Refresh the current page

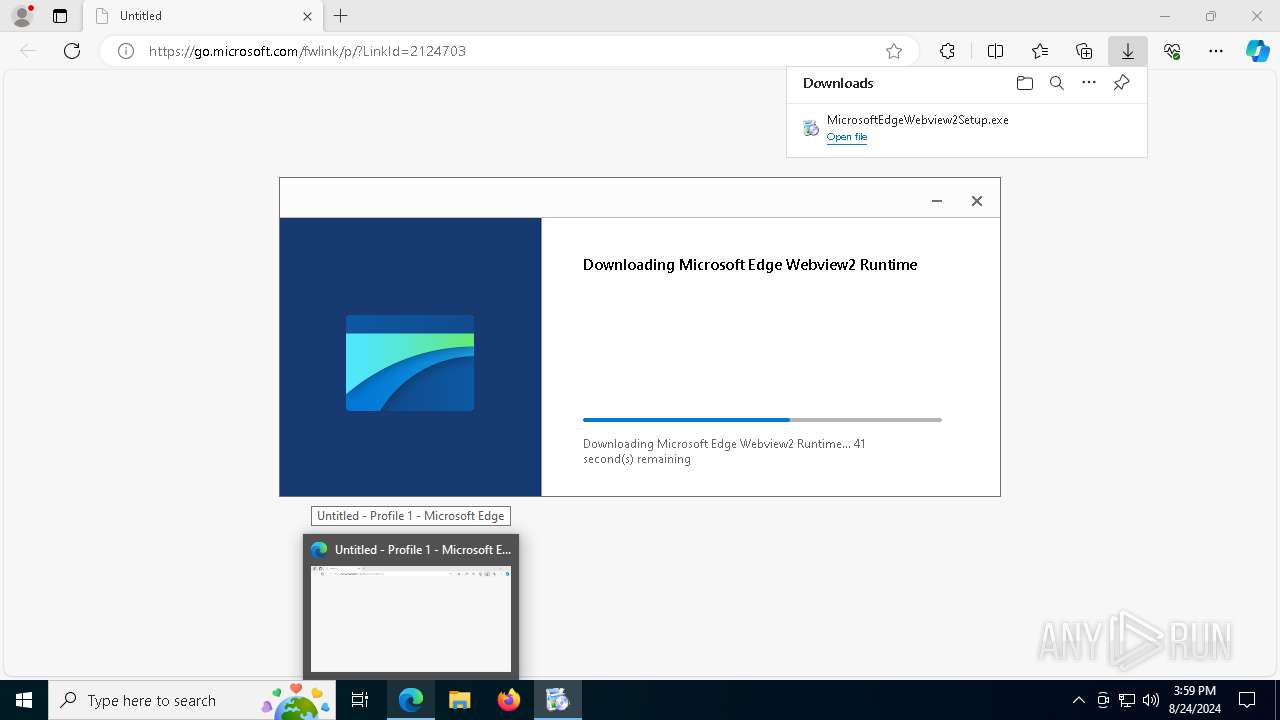tap(72, 51)
